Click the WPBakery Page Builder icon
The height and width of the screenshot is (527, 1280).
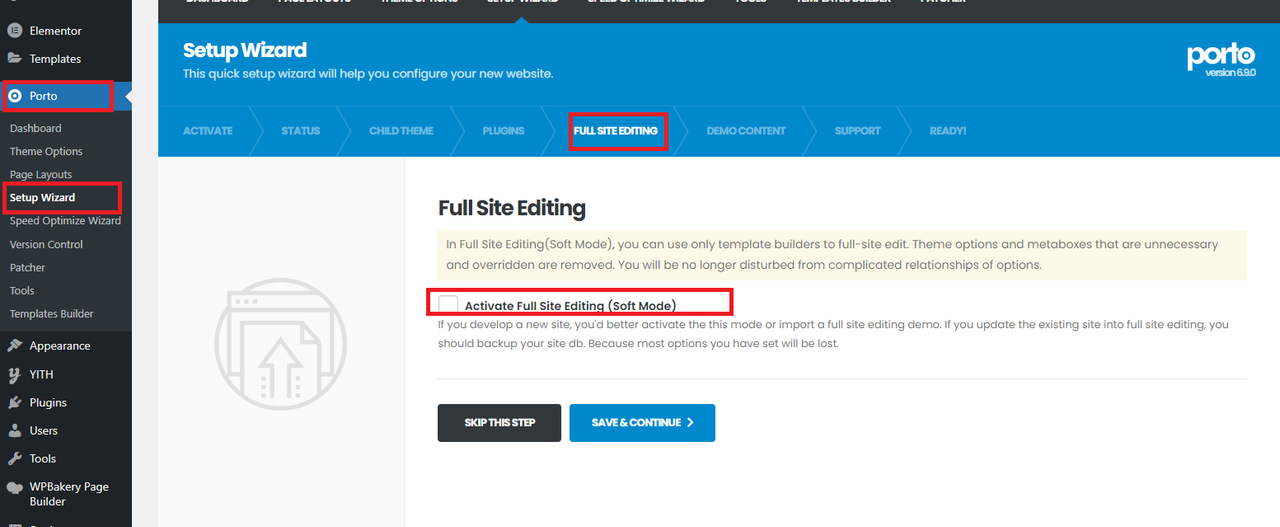pyautogui.click(x=15, y=488)
